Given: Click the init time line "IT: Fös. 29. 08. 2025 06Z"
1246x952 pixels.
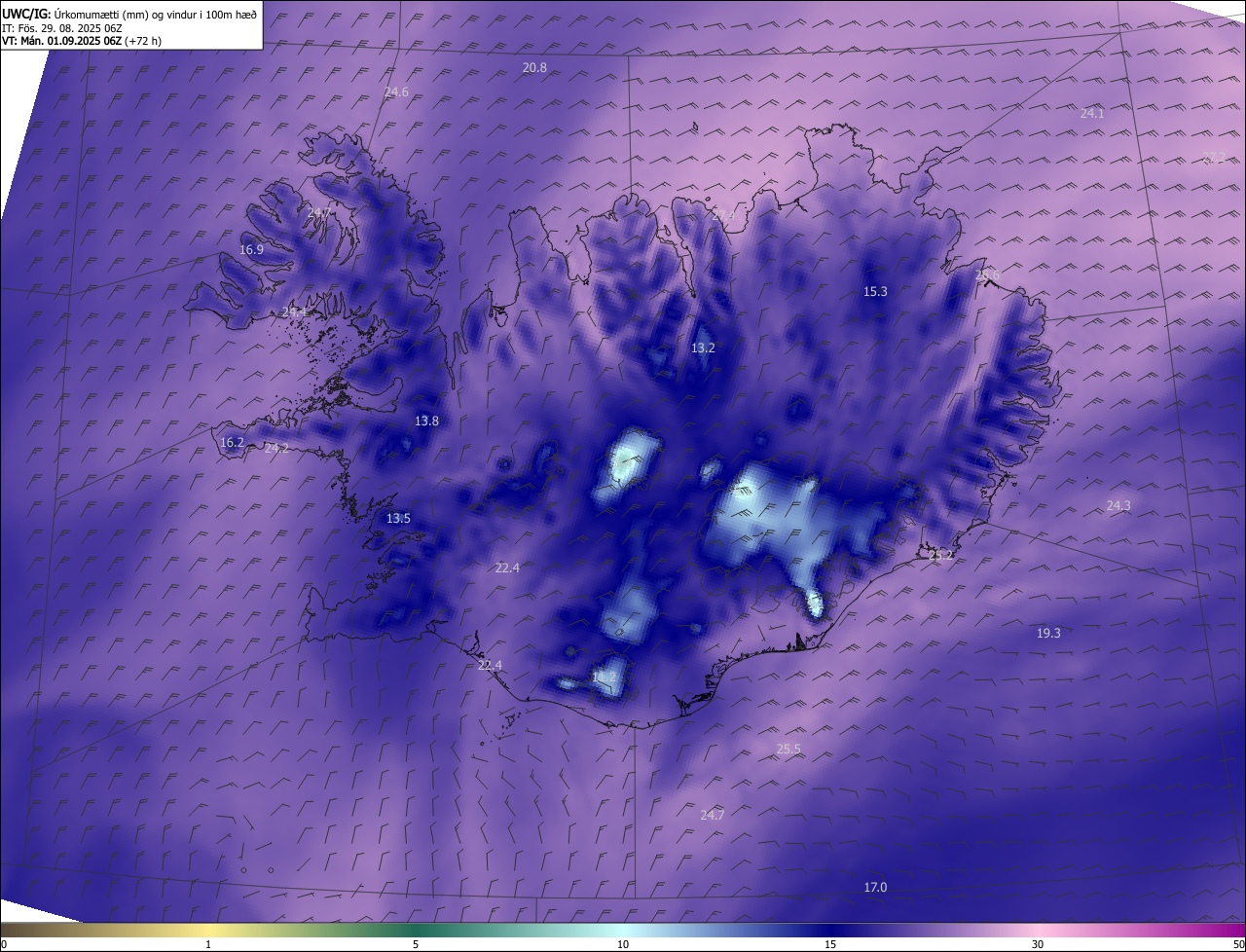Looking at the screenshot, I should (60, 28).
